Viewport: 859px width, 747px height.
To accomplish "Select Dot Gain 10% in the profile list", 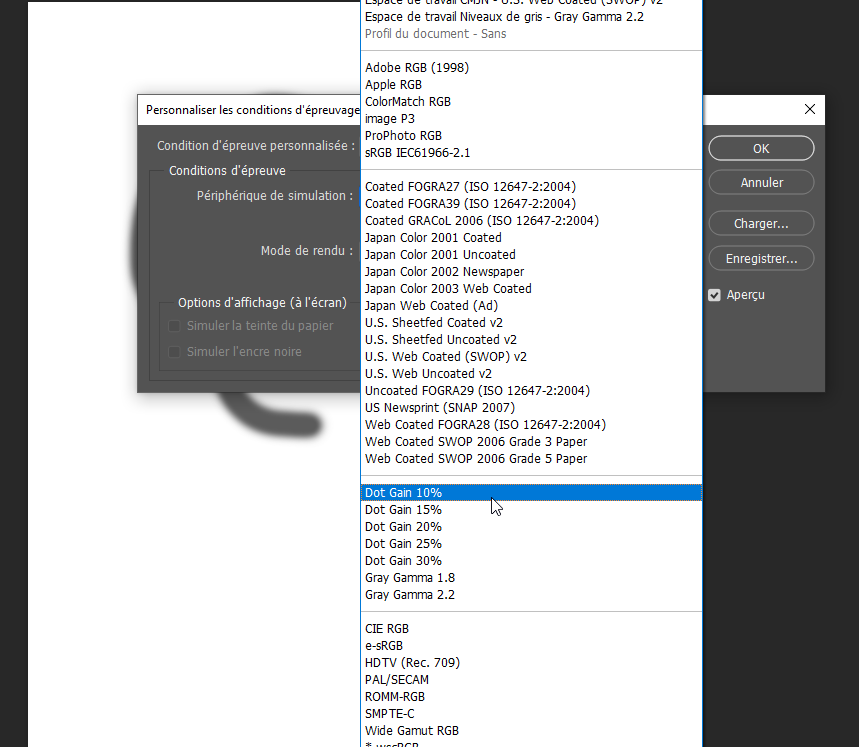I will coord(403,493).
